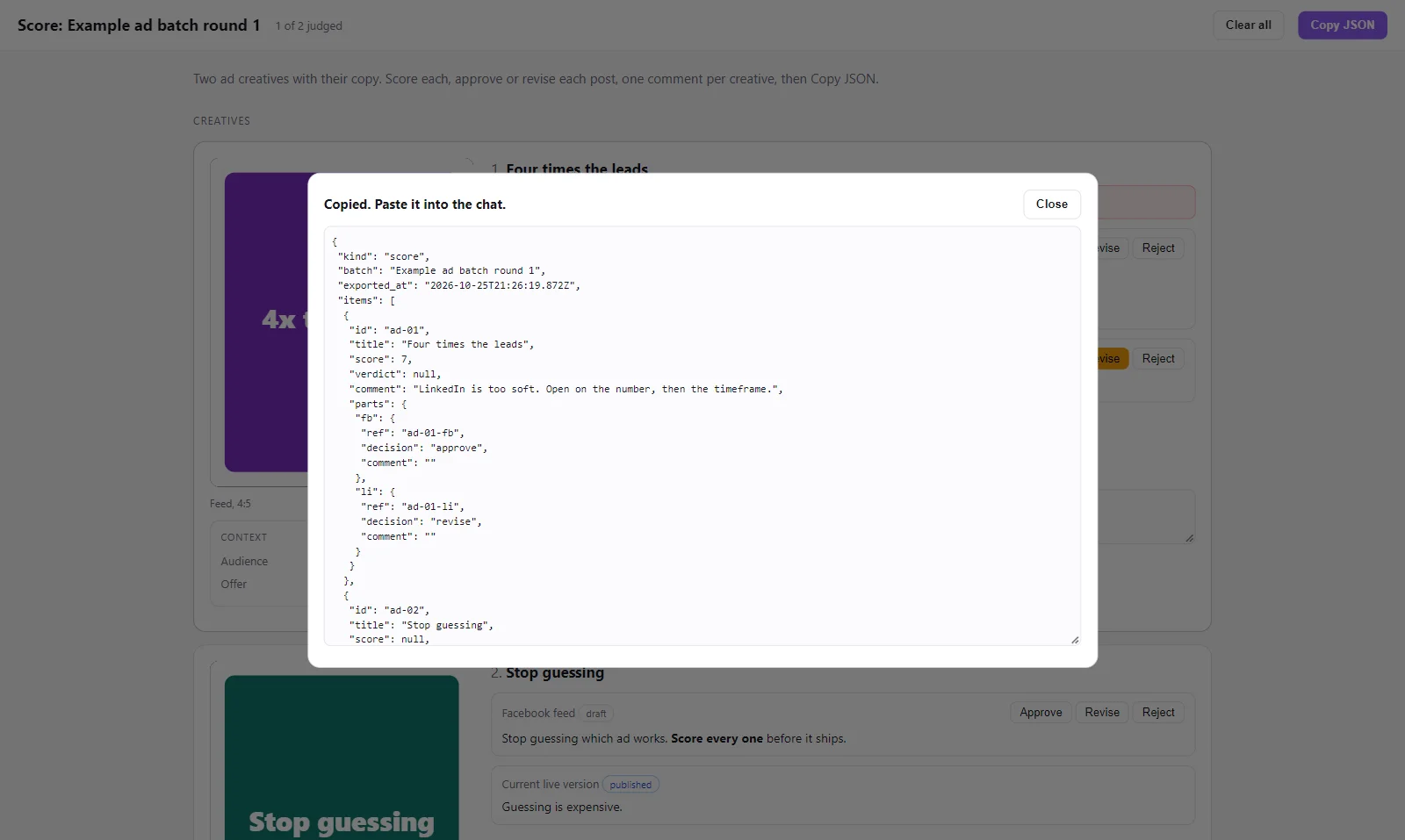Select the "decision": "approve" line in JSON
The height and width of the screenshot is (840, 1405).
click(424, 448)
